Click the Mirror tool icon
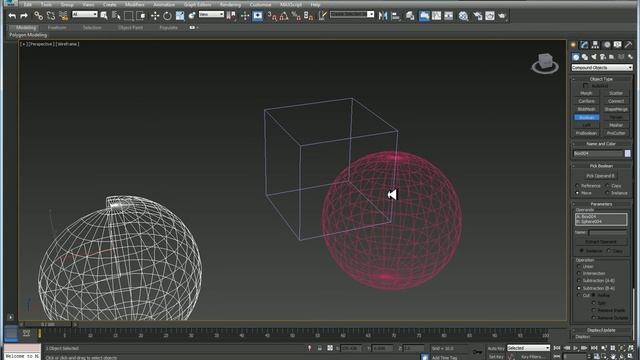This screenshot has width=640, height=360. [383, 16]
